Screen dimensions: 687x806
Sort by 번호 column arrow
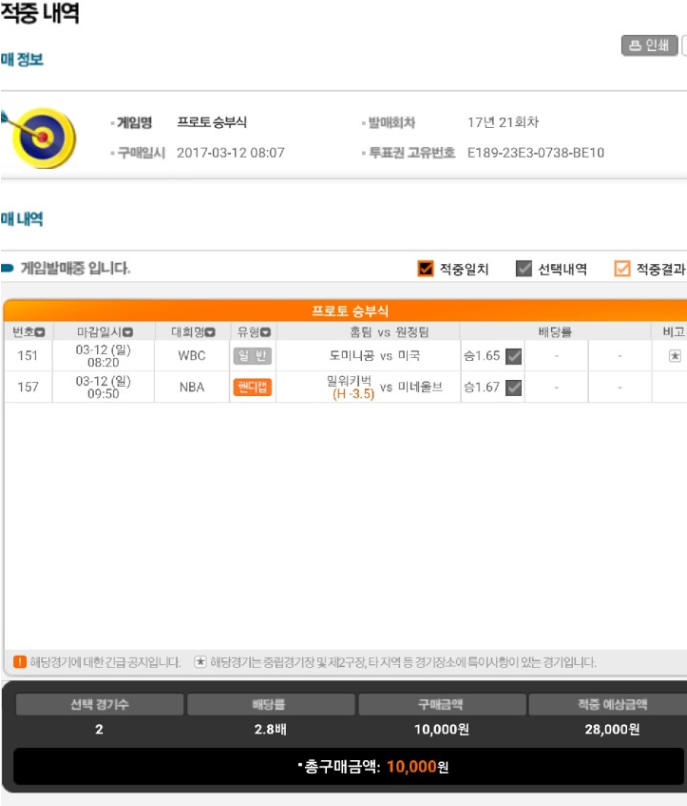click(x=40, y=333)
